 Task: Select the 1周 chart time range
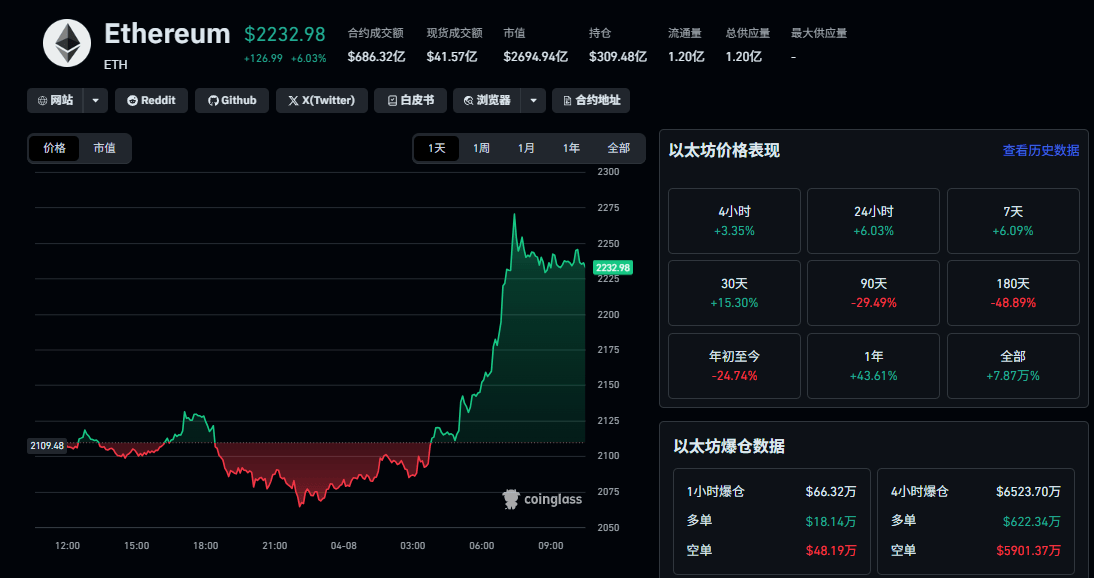pyautogui.click(x=481, y=148)
